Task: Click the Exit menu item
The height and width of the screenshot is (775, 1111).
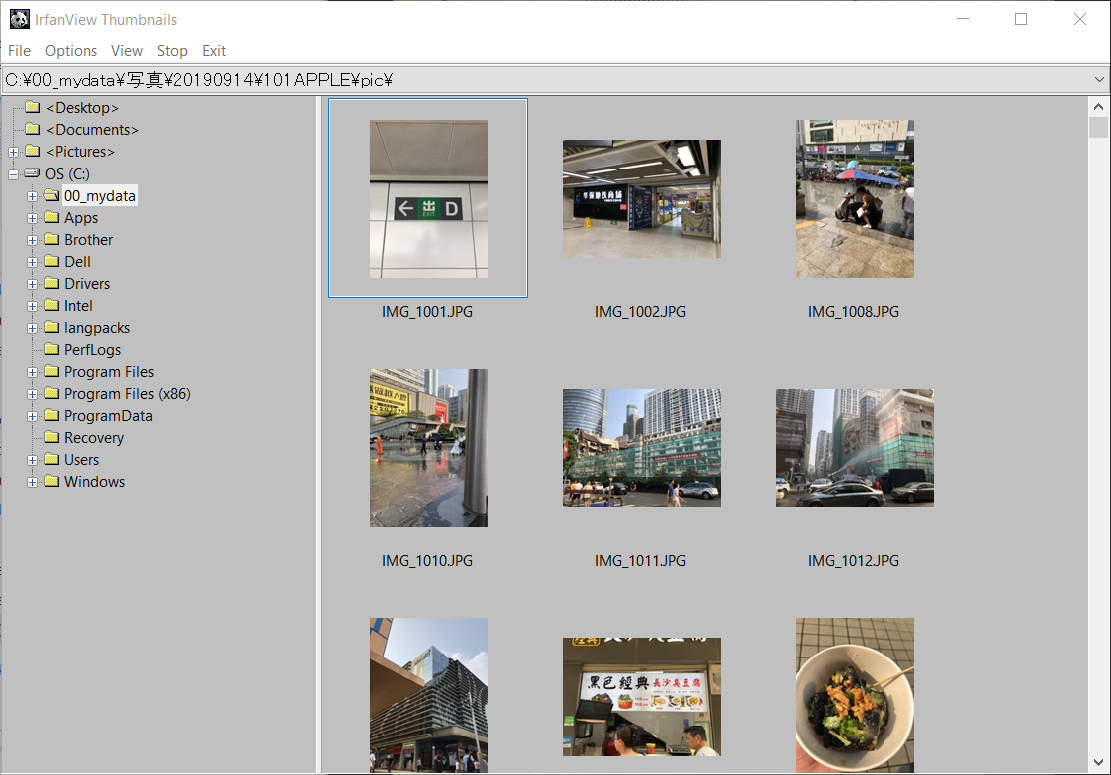Action: pyautogui.click(x=214, y=51)
